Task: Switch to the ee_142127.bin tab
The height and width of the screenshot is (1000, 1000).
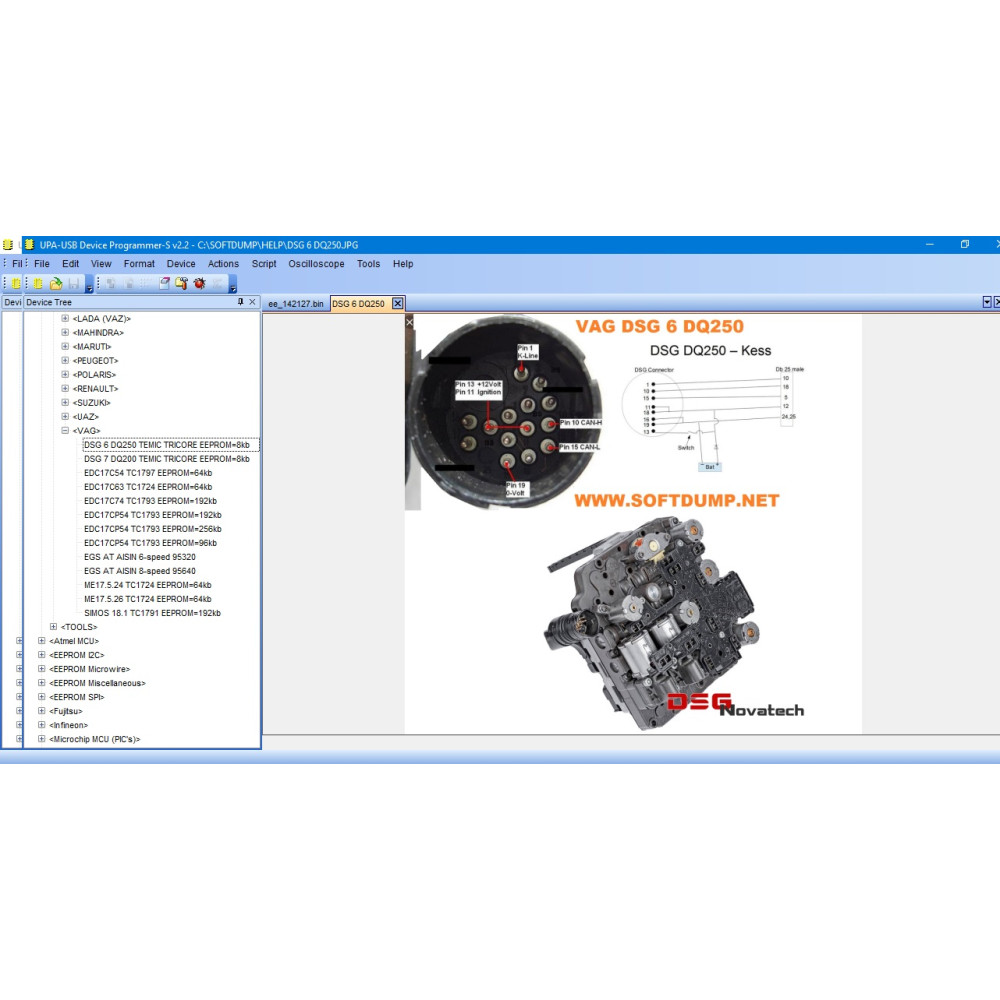Action: click(x=296, y=304)
